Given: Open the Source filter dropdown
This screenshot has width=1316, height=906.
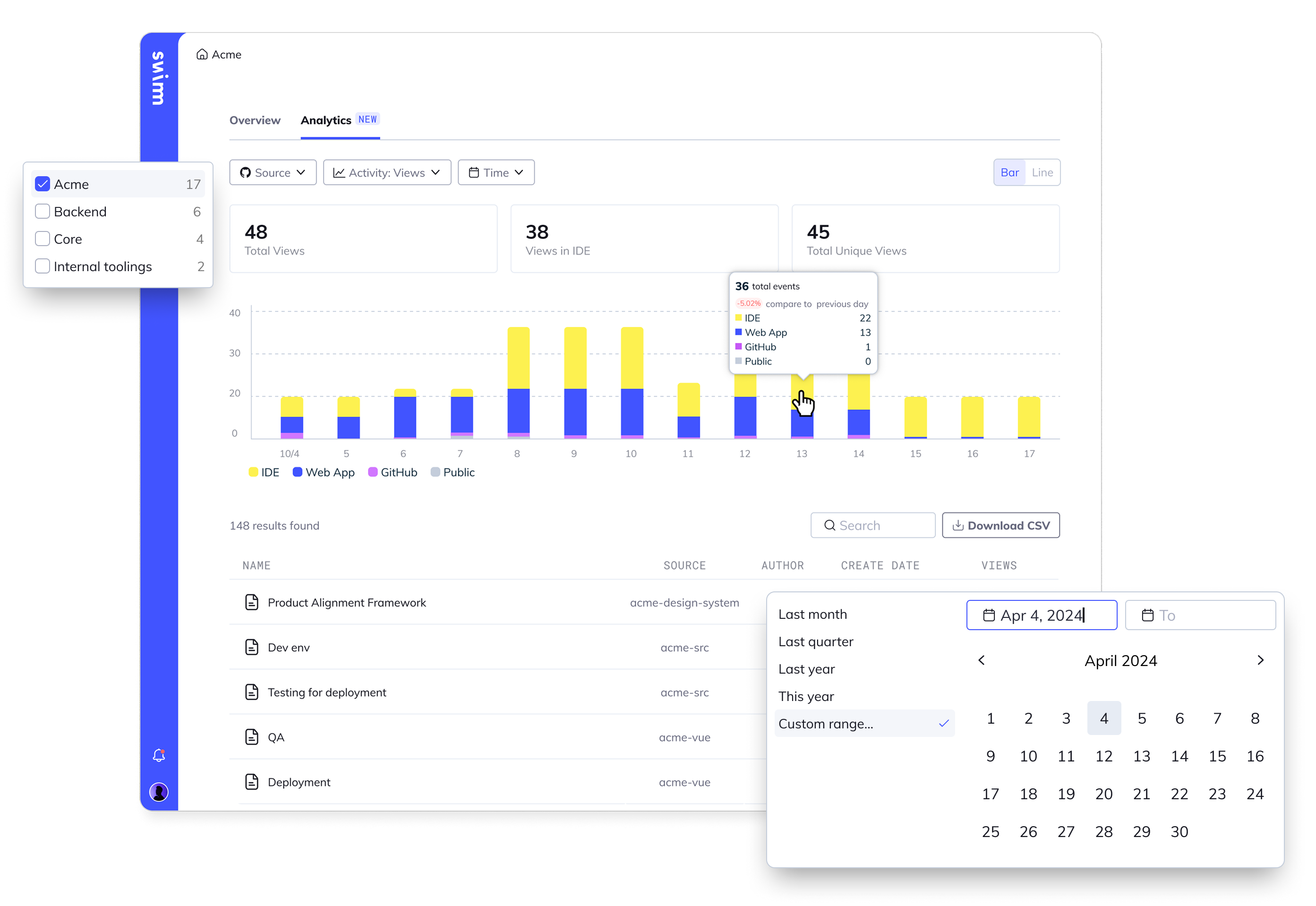Looking at the screenshot, I should (x=273, y=172).
